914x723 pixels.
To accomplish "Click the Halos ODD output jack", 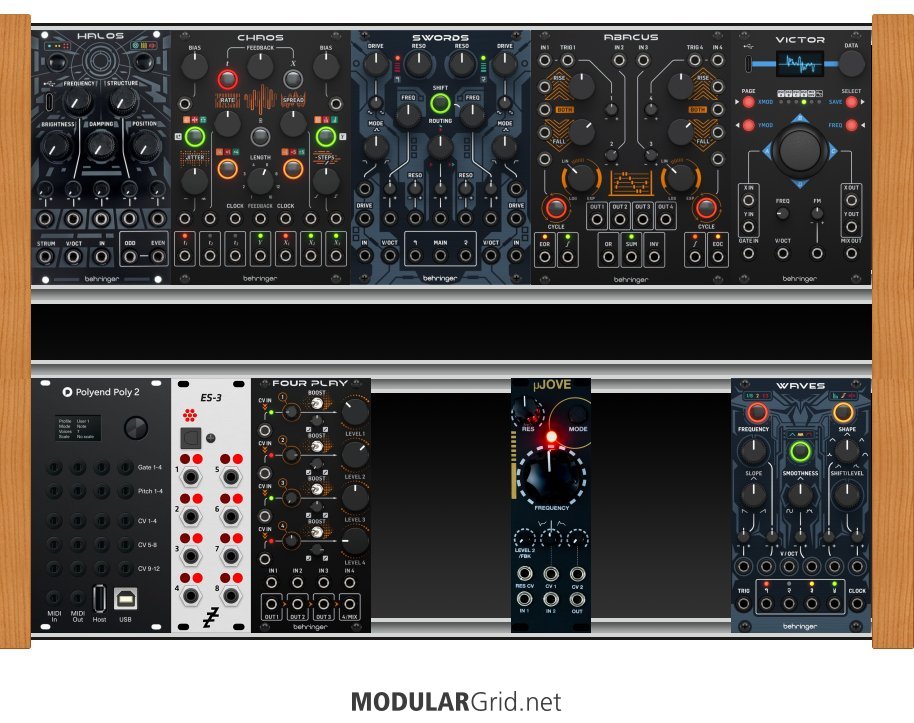I will coord(130,257).
